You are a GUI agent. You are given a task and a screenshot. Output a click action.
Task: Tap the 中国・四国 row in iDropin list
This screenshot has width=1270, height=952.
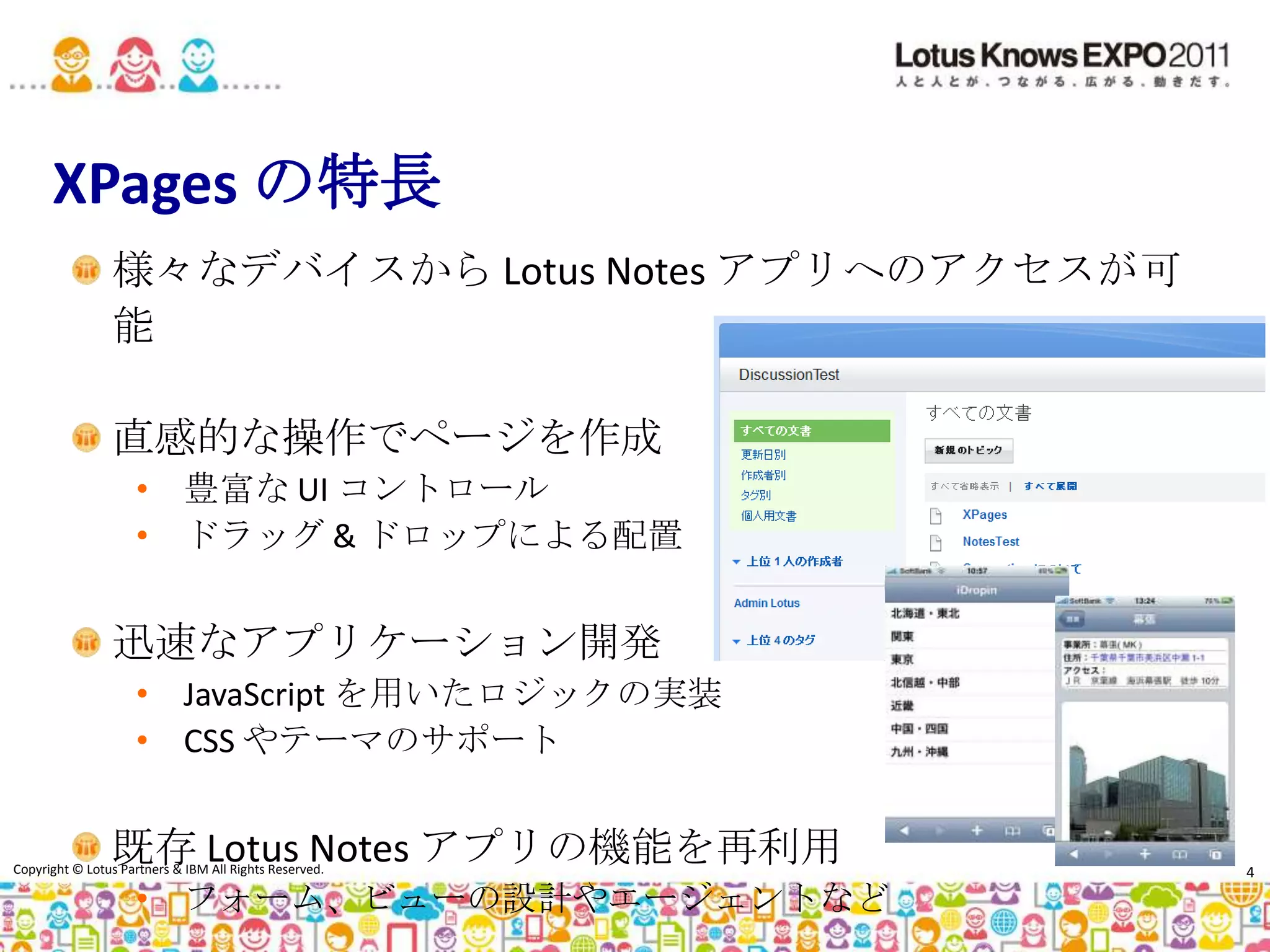click(970, 729)
